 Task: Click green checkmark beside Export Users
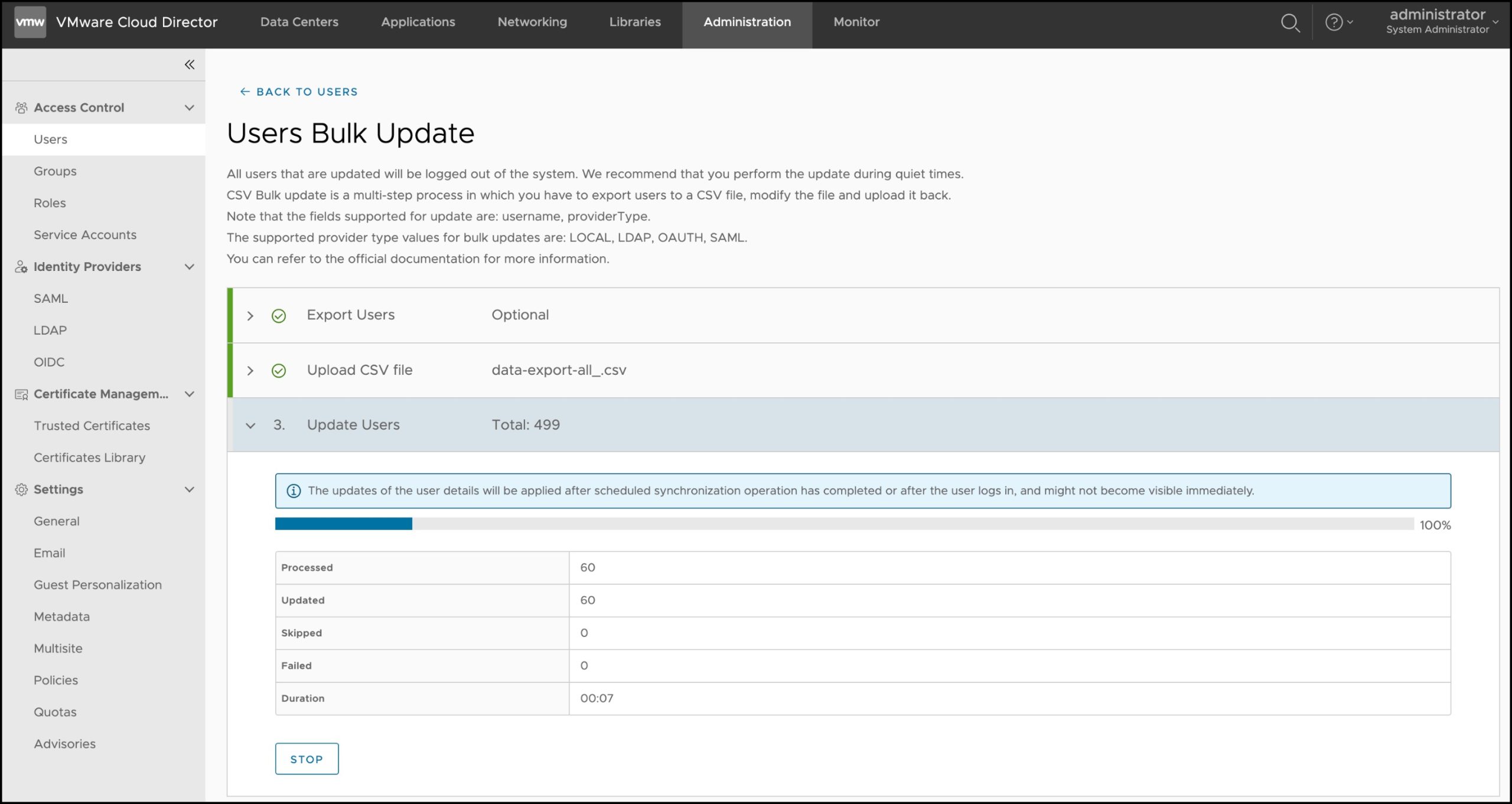coord(278,316)
